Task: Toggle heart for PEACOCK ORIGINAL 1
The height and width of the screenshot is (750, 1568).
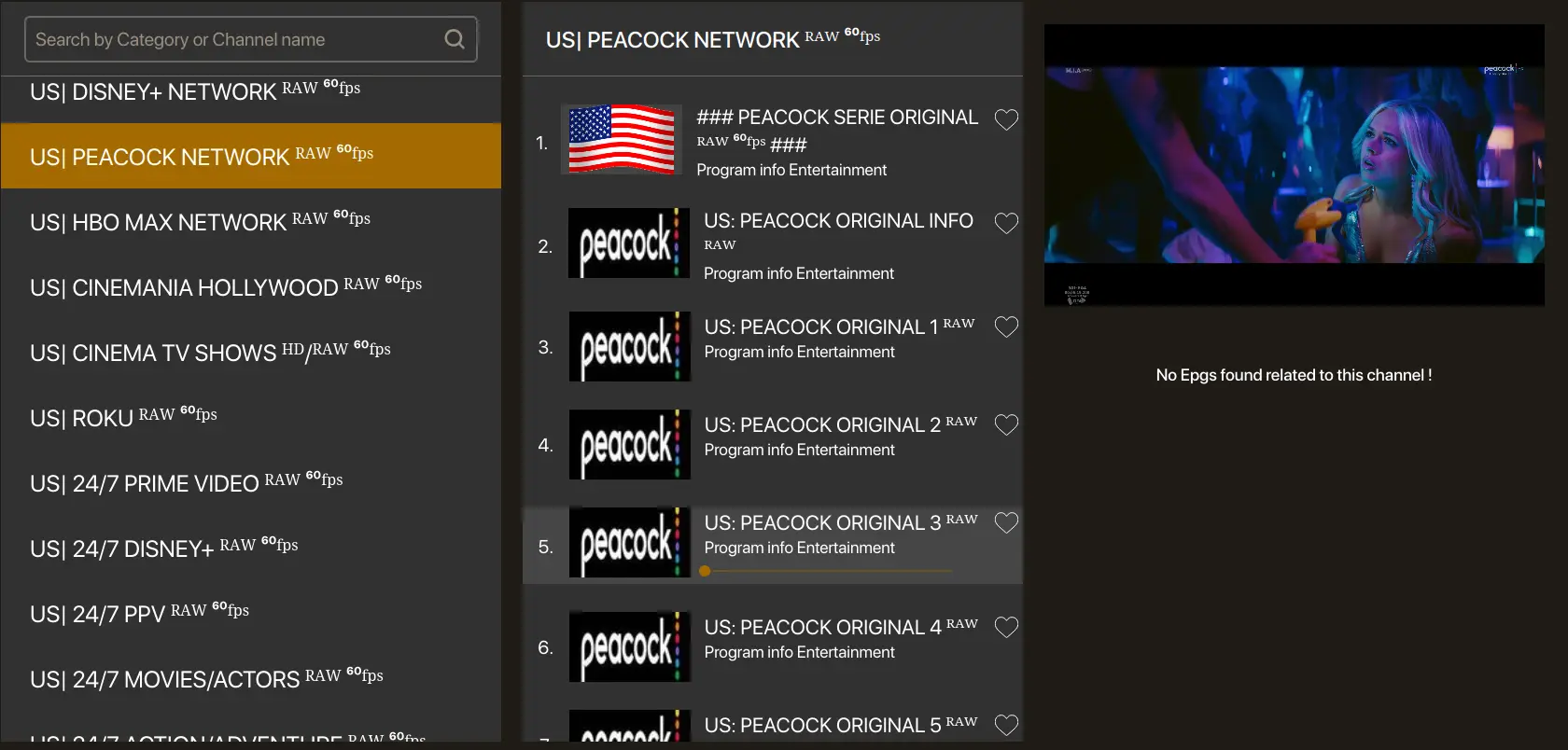Action: (1006, 326)
